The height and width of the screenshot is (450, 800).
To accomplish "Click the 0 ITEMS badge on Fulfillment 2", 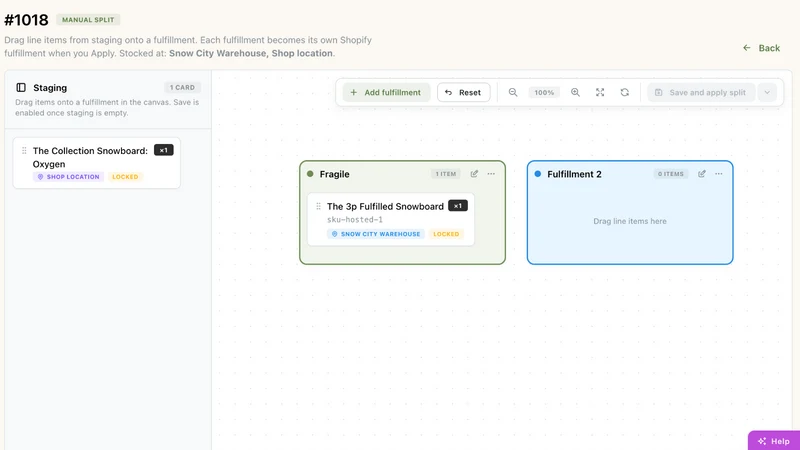I will pyautogui.click(x=670, y=174).
